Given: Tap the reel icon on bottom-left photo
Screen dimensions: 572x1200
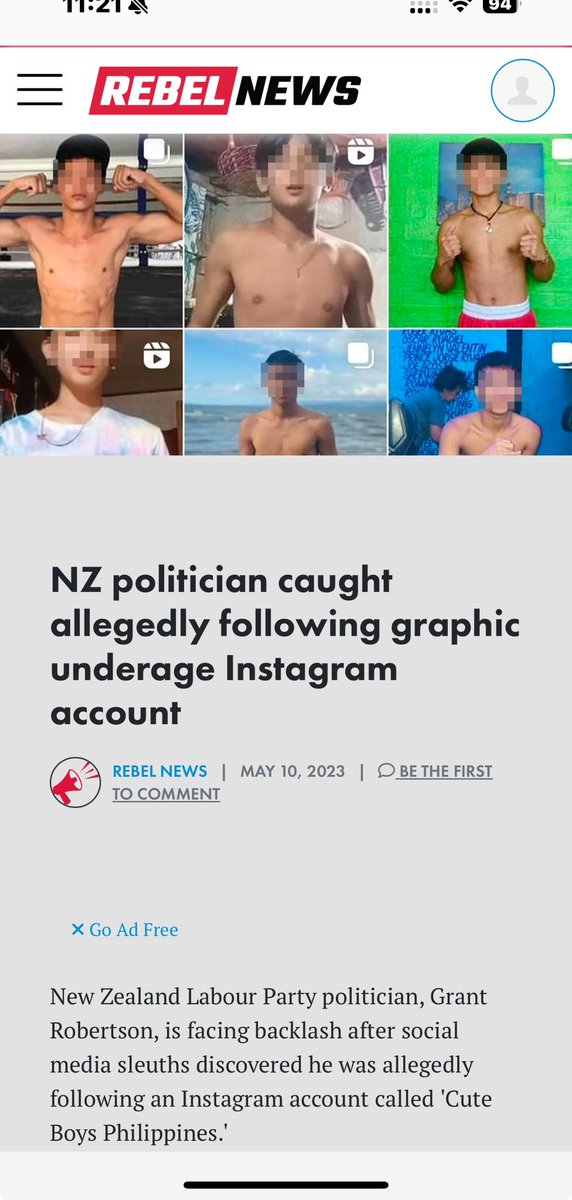Looking at the screenshot, I should (156, 355).
